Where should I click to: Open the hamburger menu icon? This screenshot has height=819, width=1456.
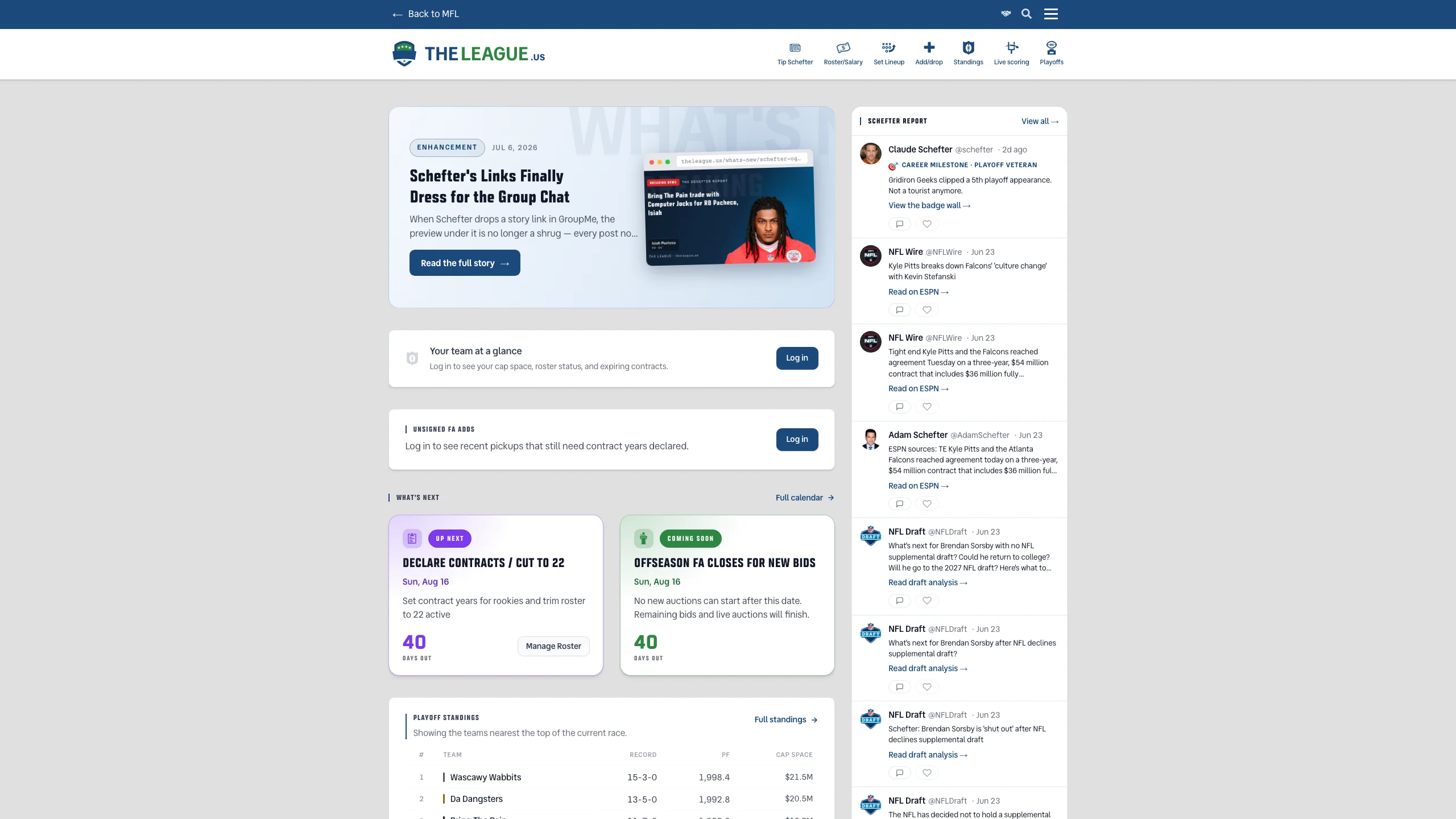click(x=1051, y=14)
